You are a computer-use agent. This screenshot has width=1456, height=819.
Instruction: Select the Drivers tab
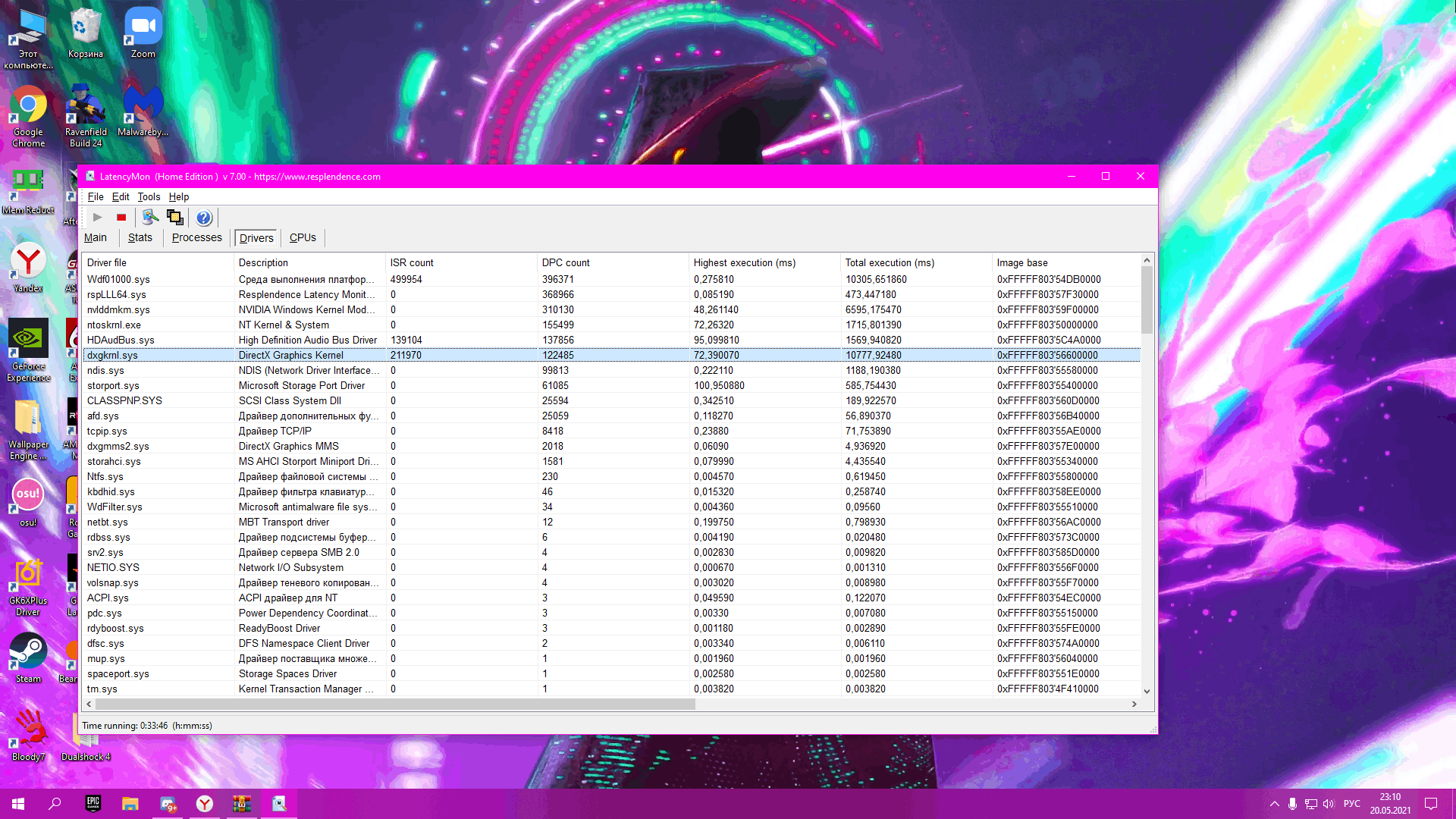(x=256, y=238)
